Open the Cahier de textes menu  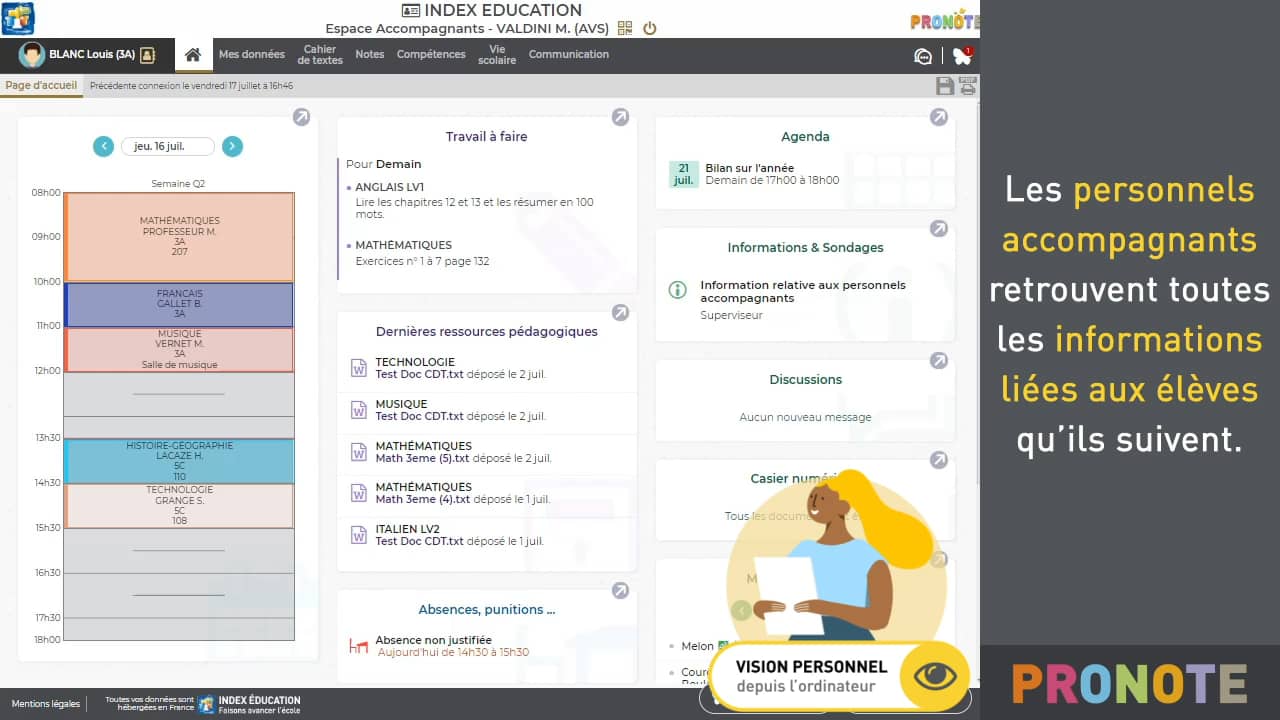[x=320, y=55]
